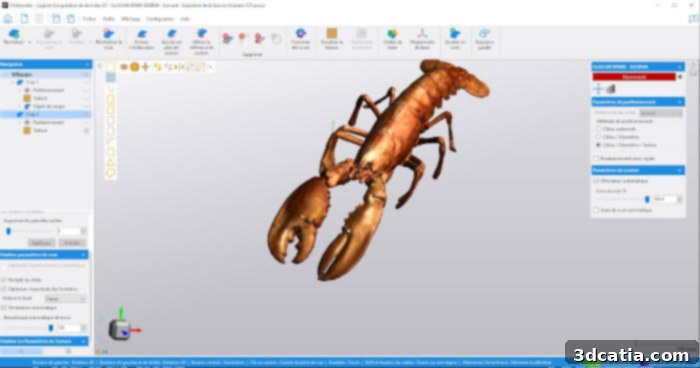
Task: Click the three-axis alignment icon in ribbon
Action: pos(422,33)
